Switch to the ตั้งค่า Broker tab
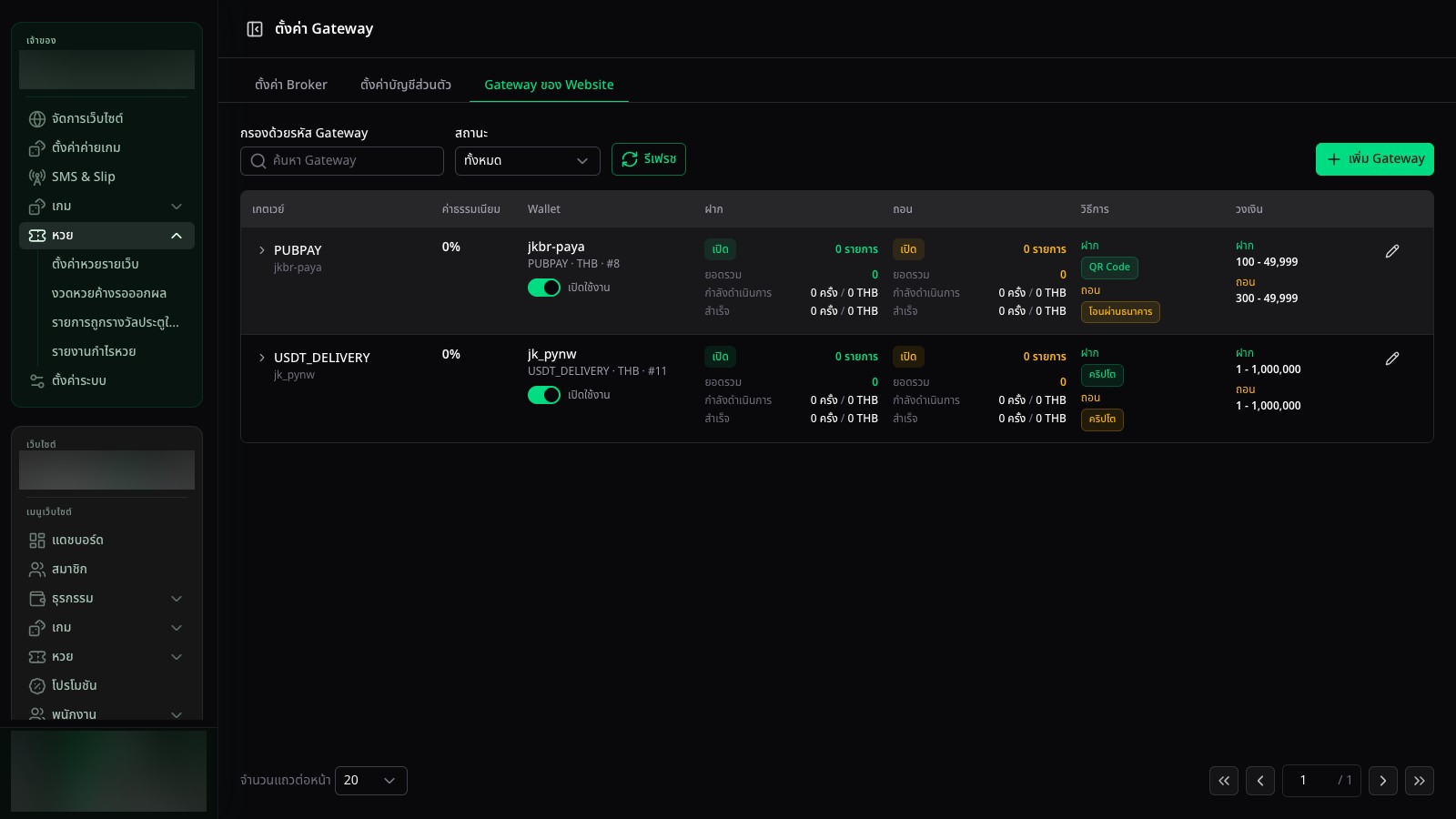This screenshot has width=1456, height=819. (x=291, y=85)
